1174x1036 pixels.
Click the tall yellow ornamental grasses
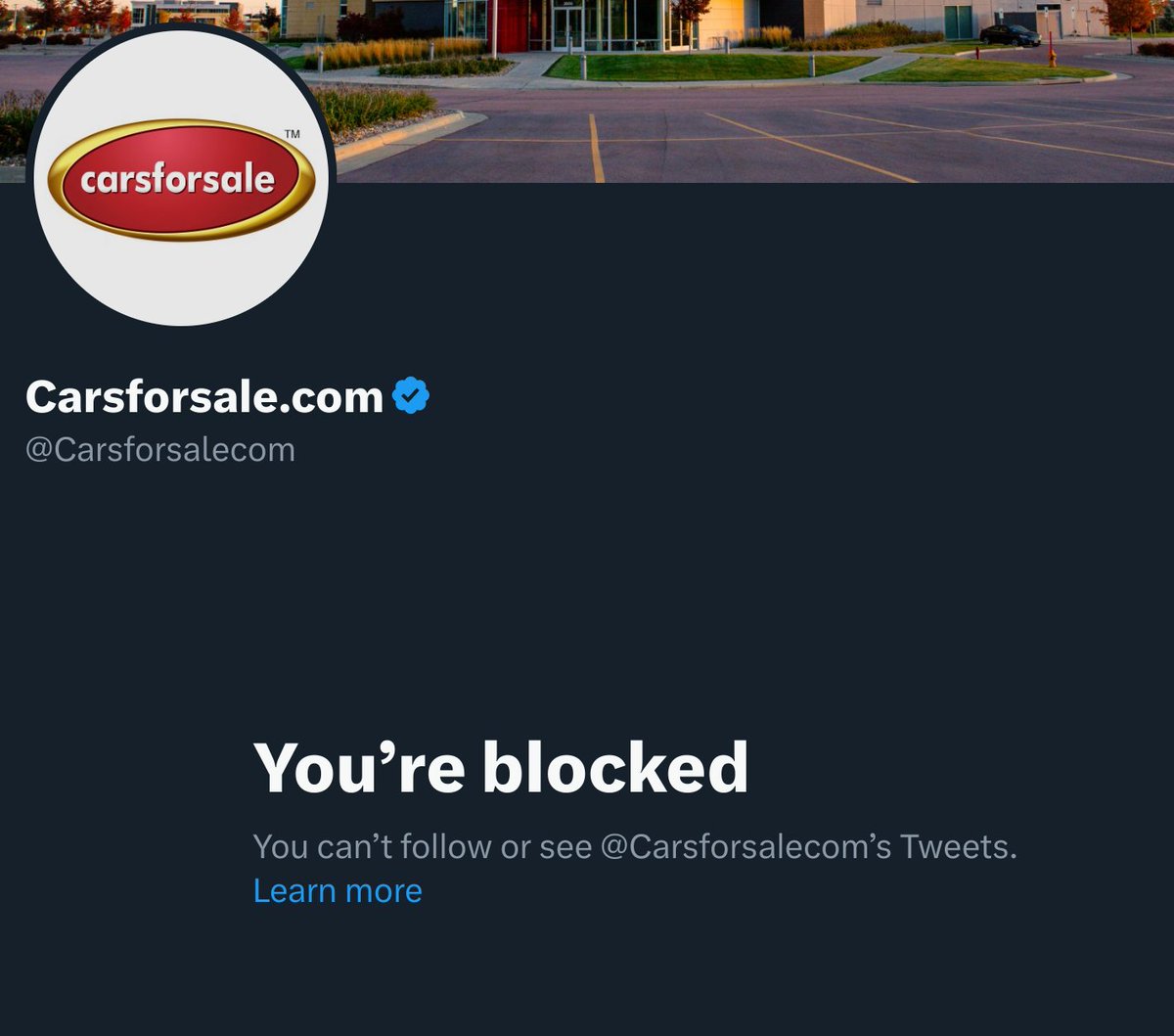pos(396,52)
